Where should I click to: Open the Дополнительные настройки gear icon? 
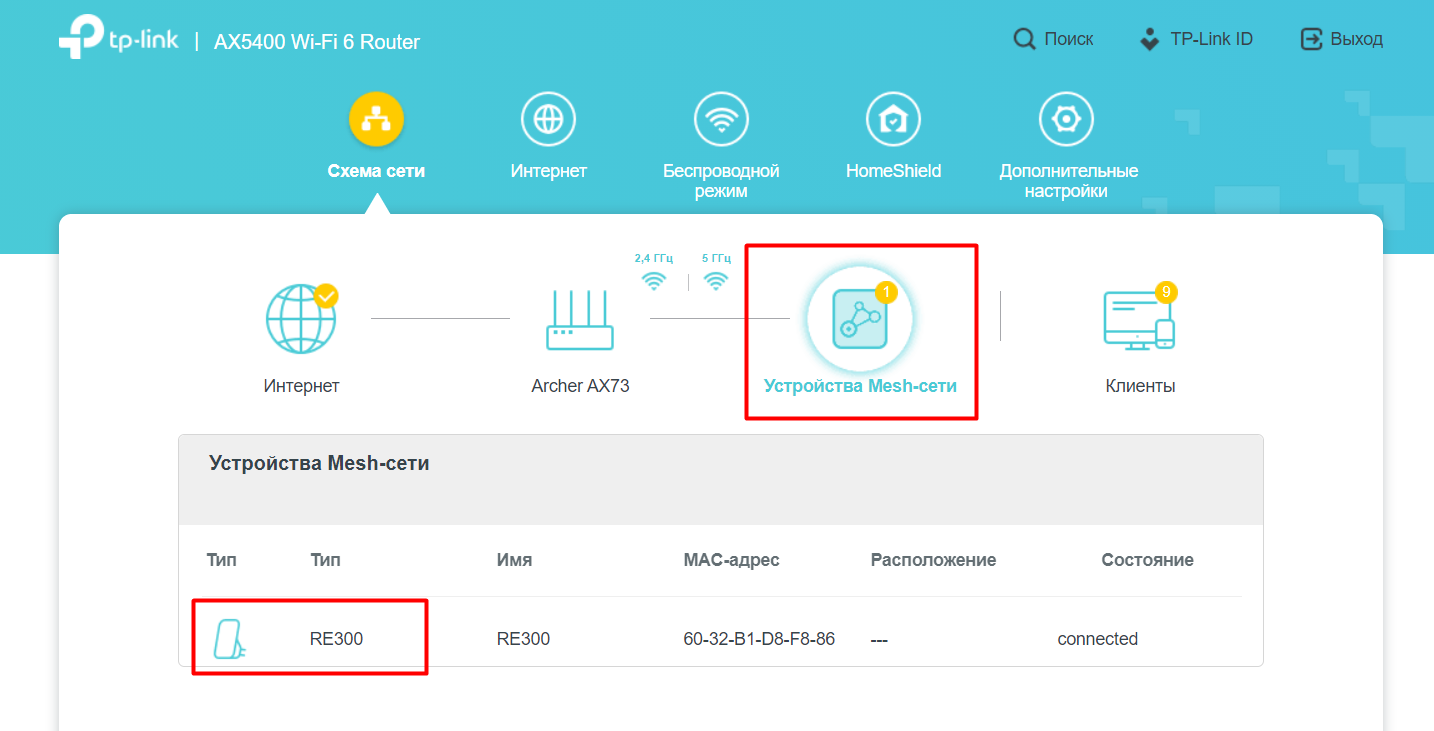pos(1067,121)
